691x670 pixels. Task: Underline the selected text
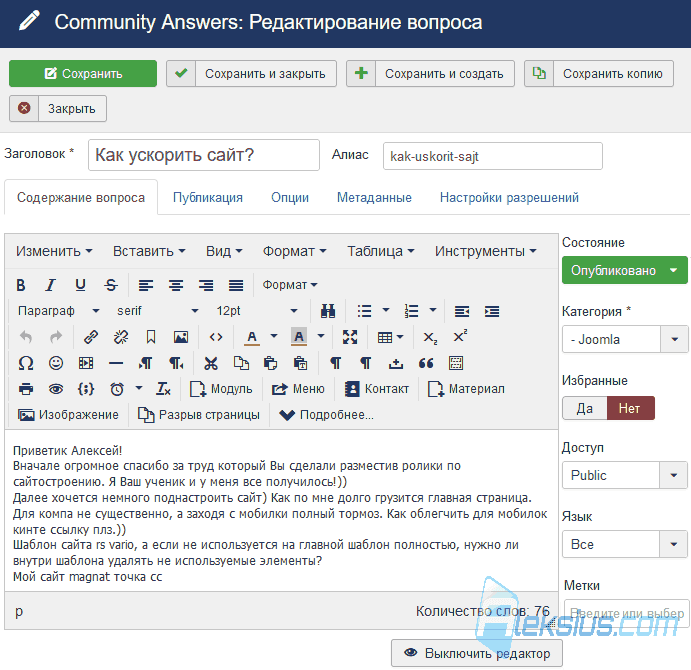coord(80,285)
